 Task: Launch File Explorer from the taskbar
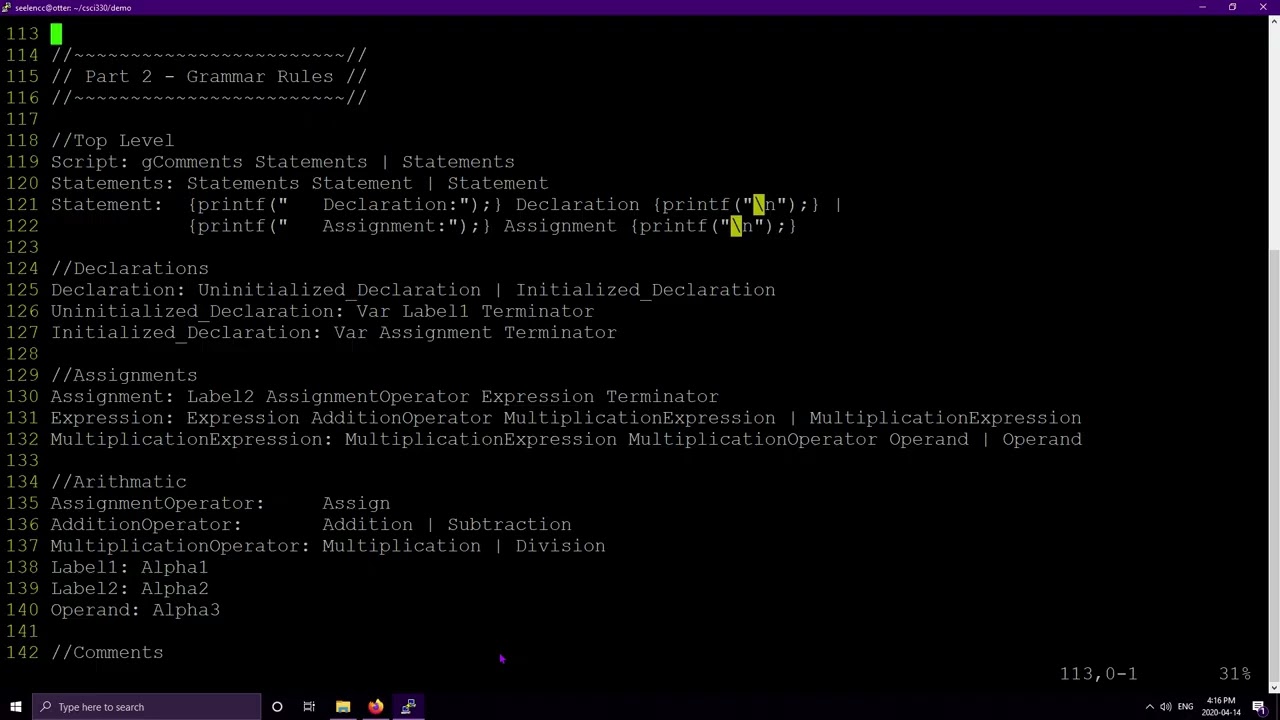point(343,707)
